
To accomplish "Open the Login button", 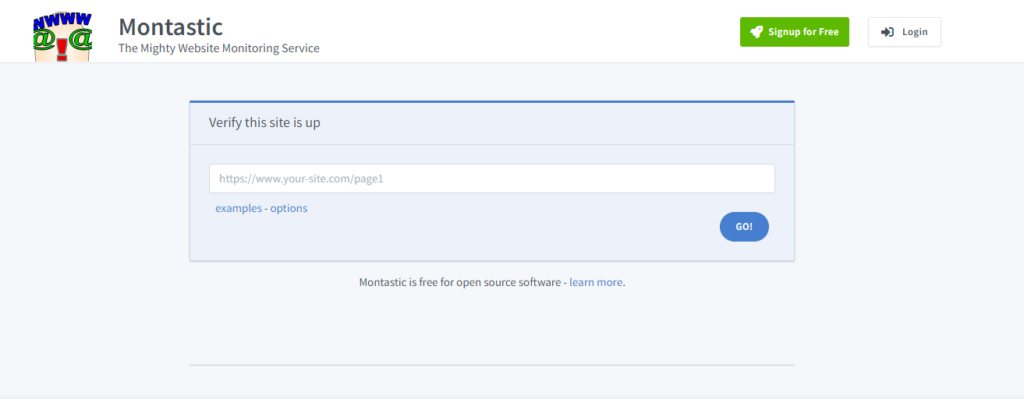I will pyautogui.click(x=904, y=32).
